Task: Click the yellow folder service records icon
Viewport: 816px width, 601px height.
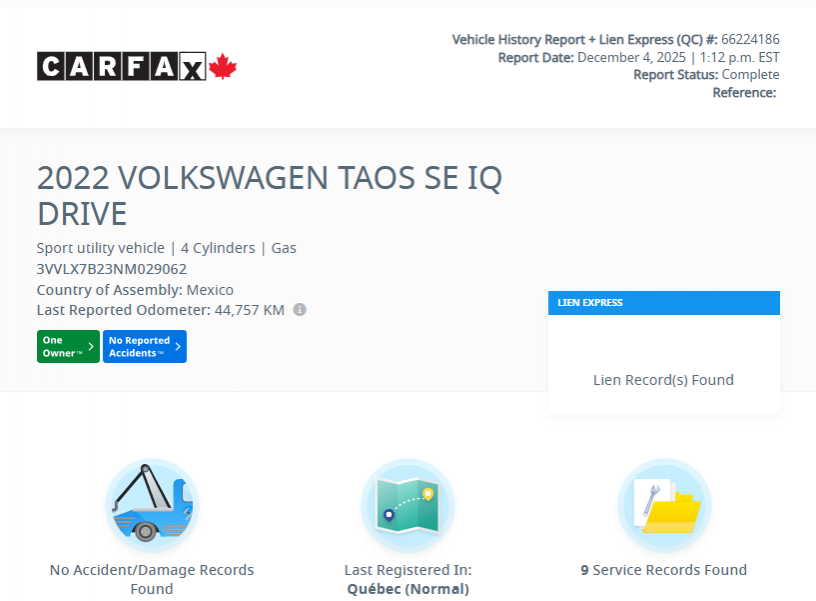Action: click(x=664, y=504)
